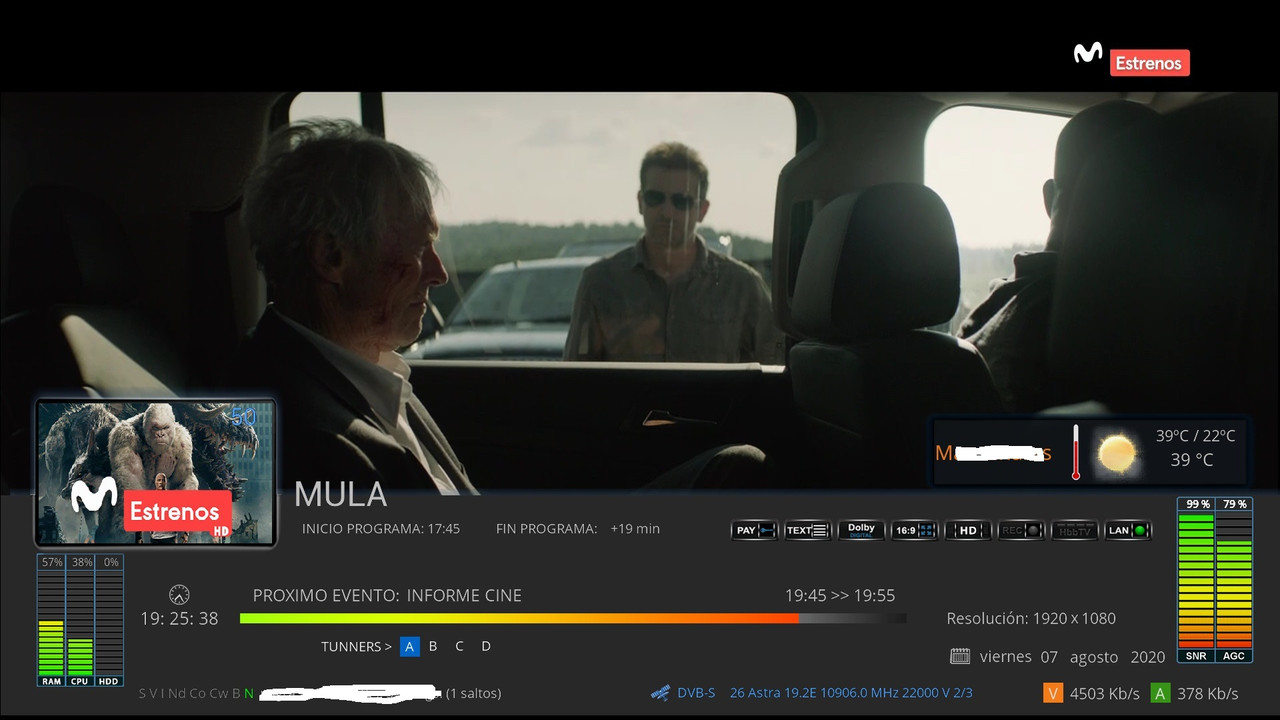Click the PAY encryption indicator icon
1280x720 pixels.
[755, 530]
